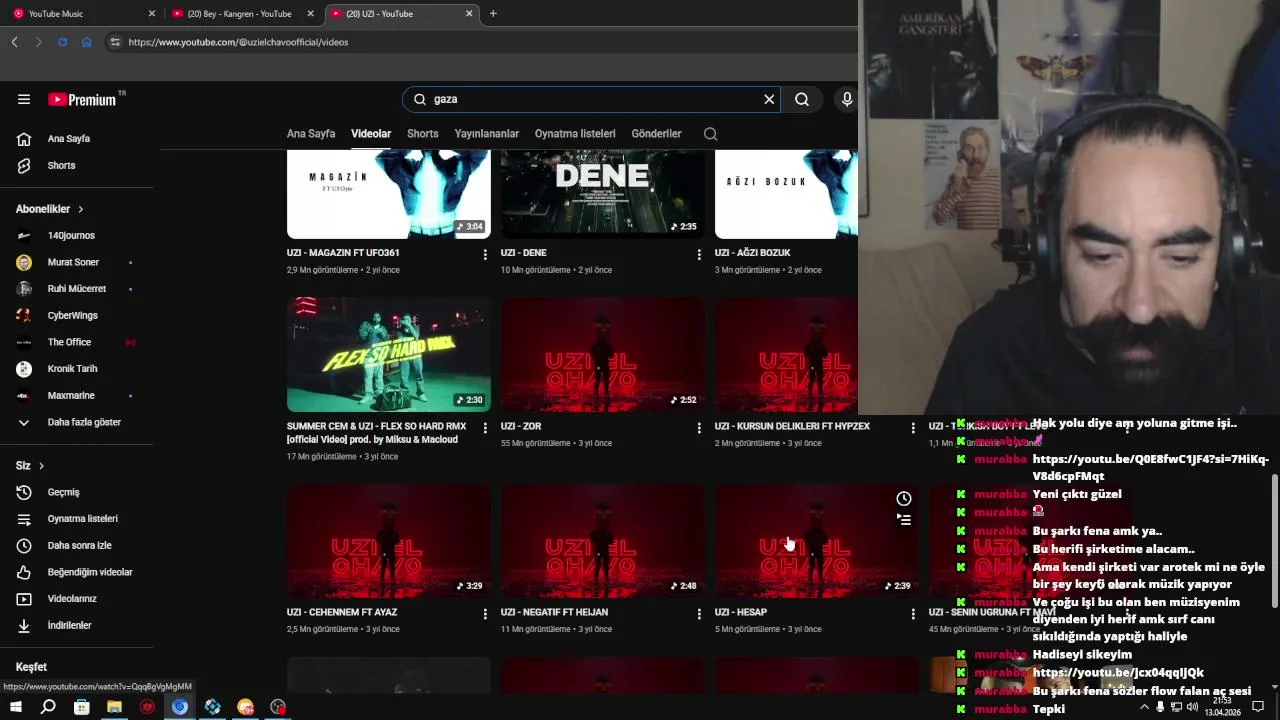Open File Explorer from the taskbar
1280x720 pixels.
coord(114,707)
